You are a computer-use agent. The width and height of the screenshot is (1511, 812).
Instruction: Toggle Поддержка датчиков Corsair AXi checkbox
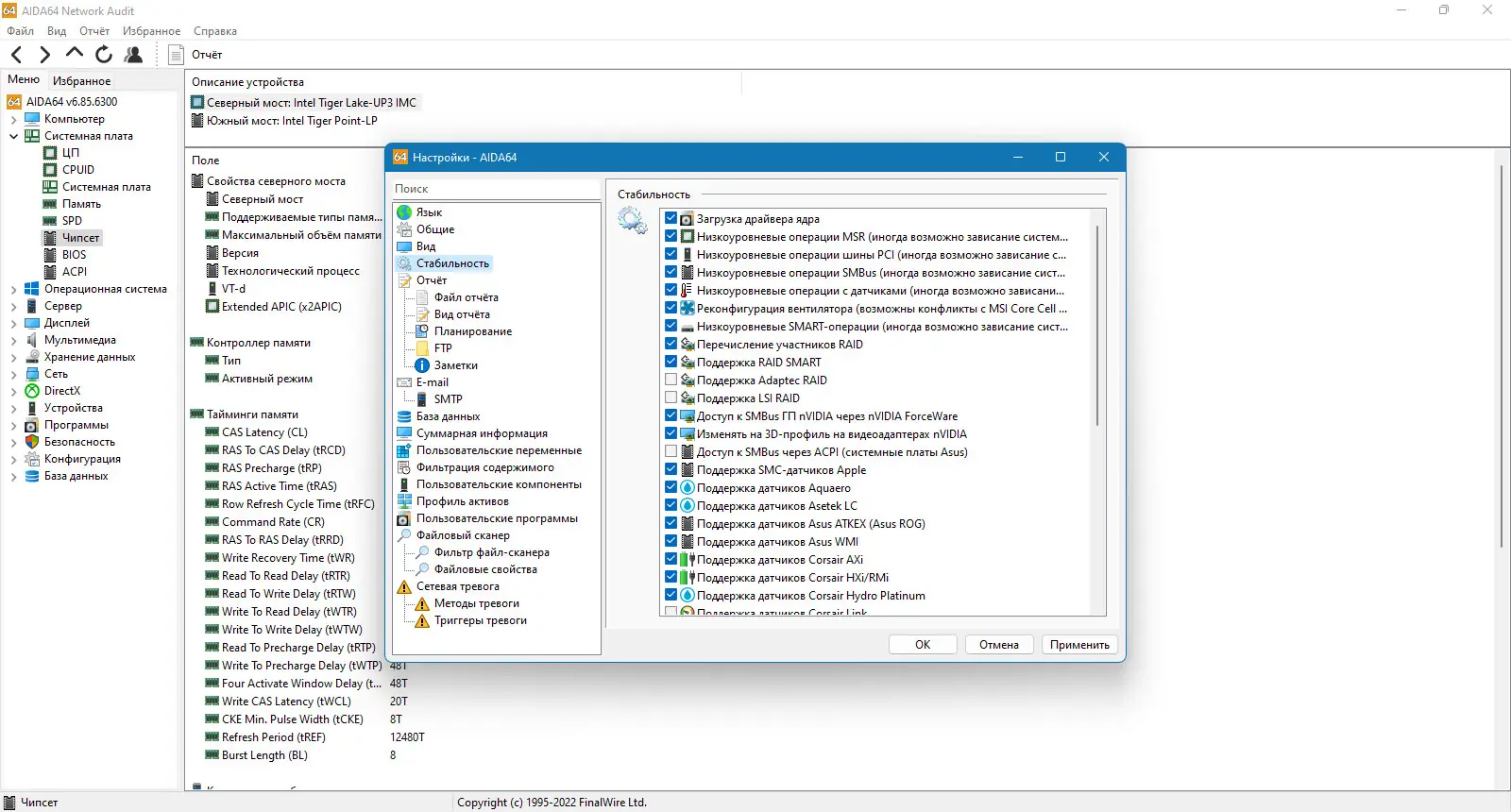671,559
